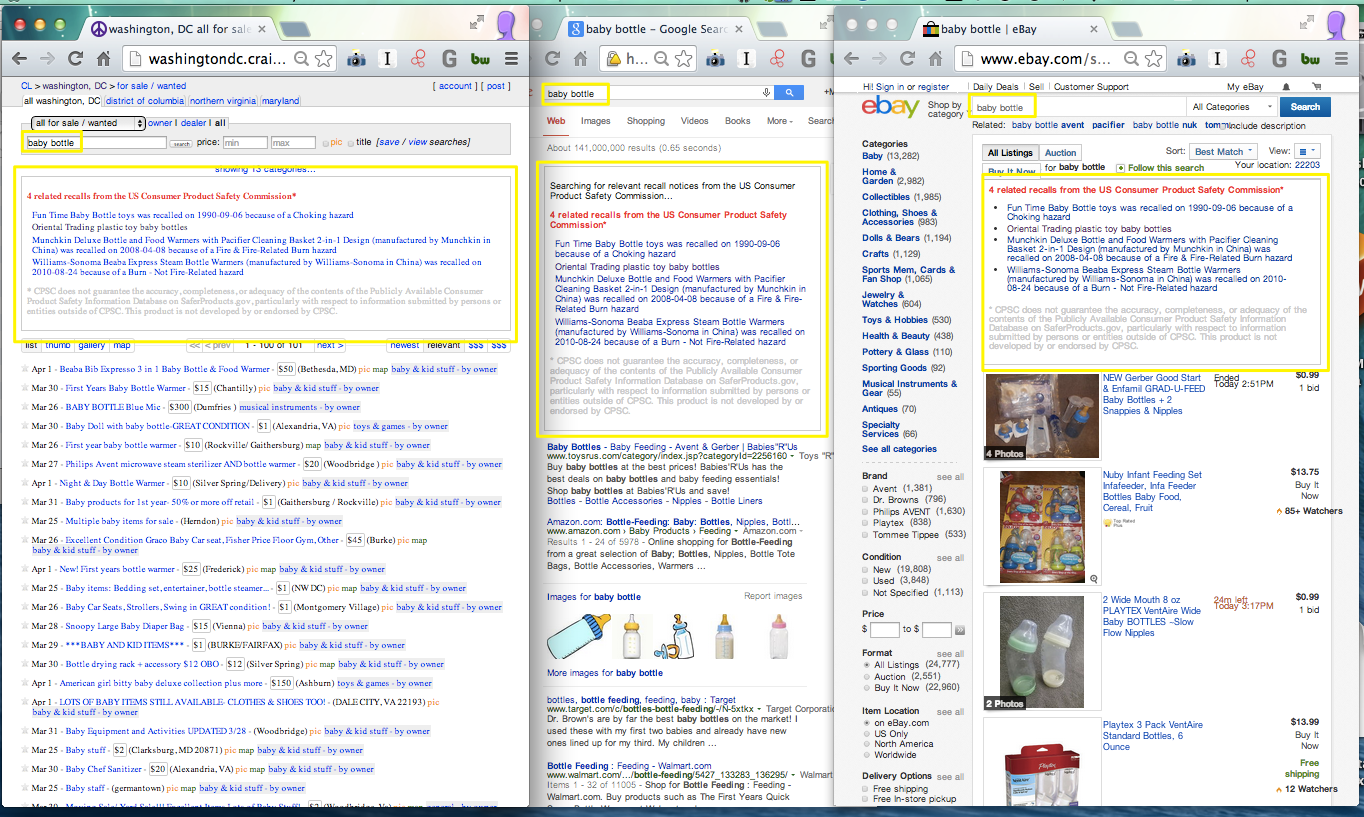The image size is (1364, 817).
Task: Select the eBay 'US Only' location radio button
Action: point(866,734)
